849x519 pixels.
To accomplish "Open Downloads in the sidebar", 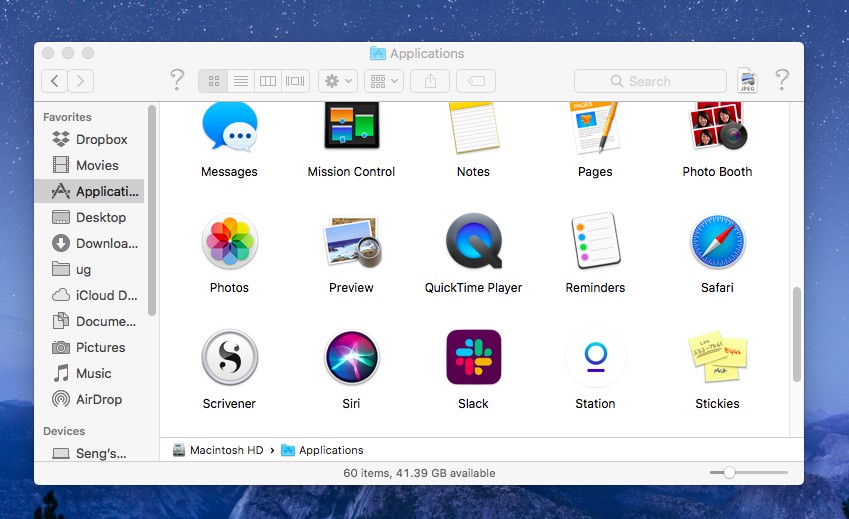I will point(90,243).
